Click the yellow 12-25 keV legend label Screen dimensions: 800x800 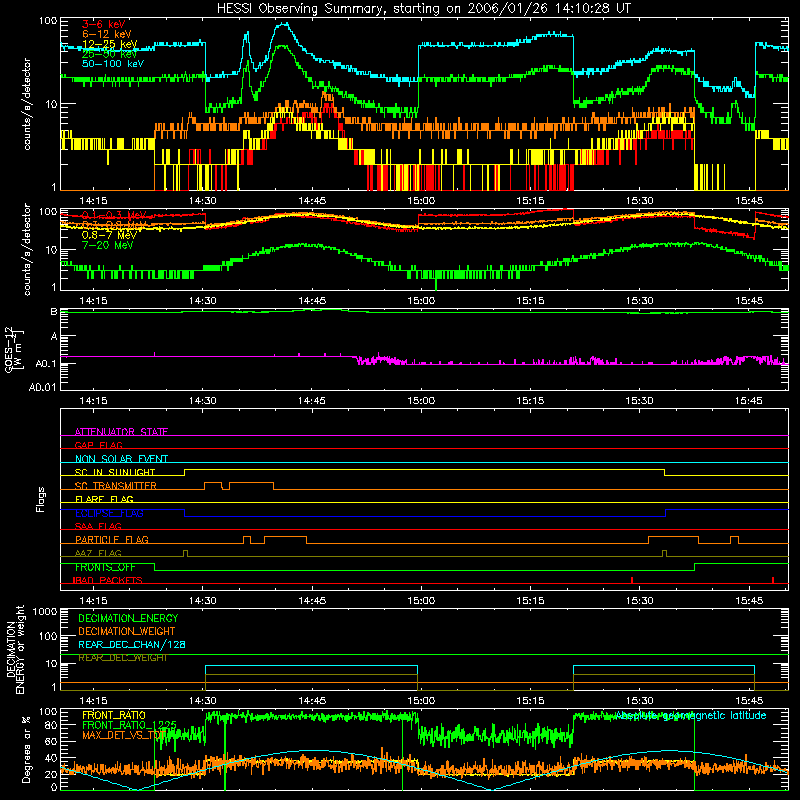click(x=109, y=44)
